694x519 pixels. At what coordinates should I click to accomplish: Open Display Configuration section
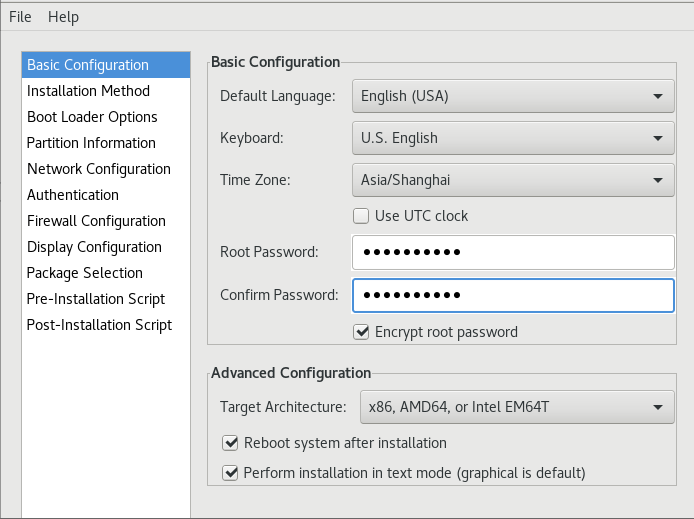click(x=94, y=247)
